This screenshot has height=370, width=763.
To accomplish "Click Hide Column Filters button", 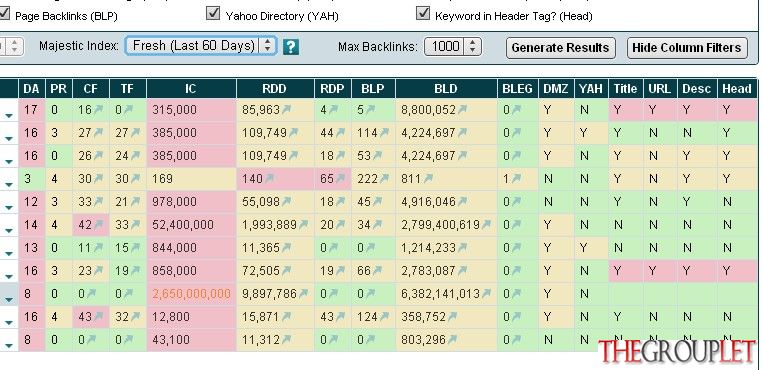I will pos(687,48).
